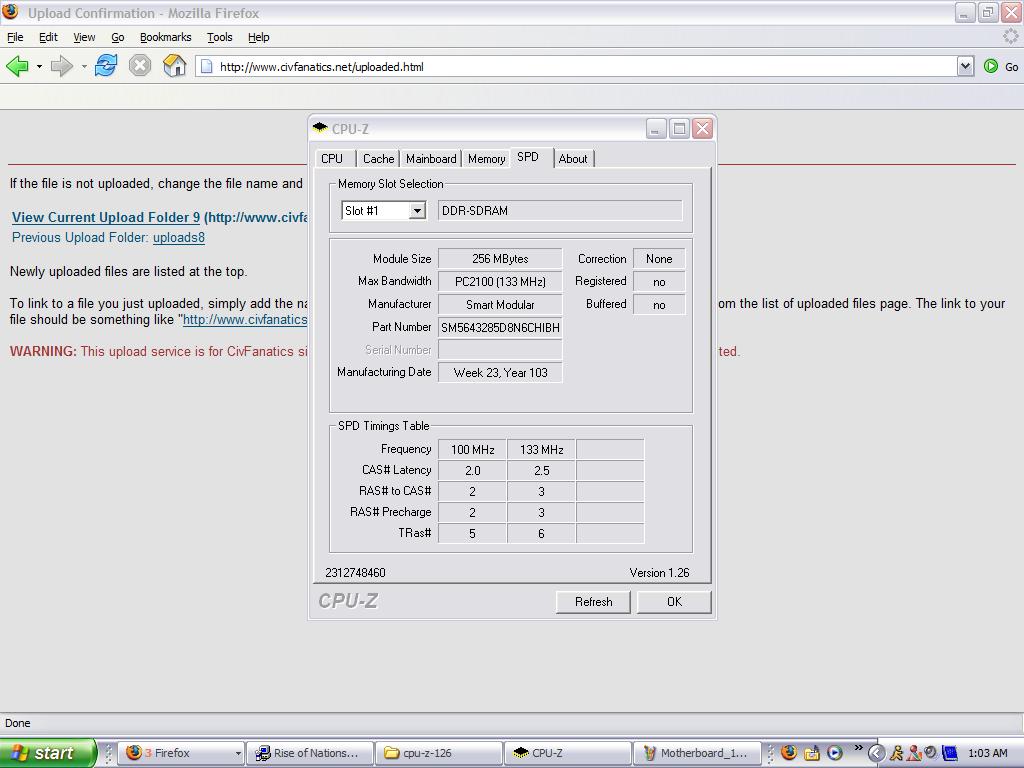Click the blue monitor tray icon

[949, 753]
